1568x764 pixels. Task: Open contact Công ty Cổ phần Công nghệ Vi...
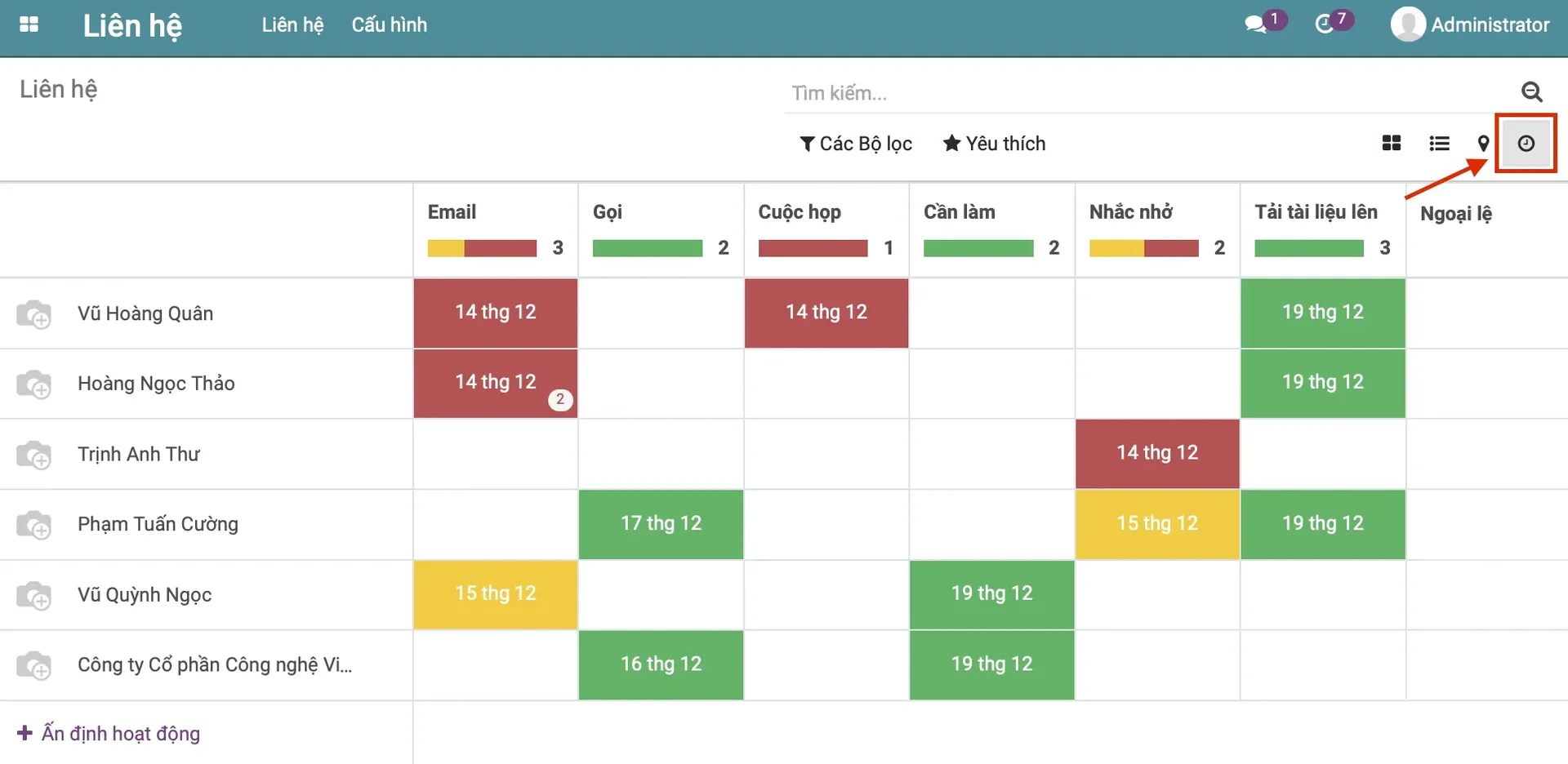coord(215,666)
